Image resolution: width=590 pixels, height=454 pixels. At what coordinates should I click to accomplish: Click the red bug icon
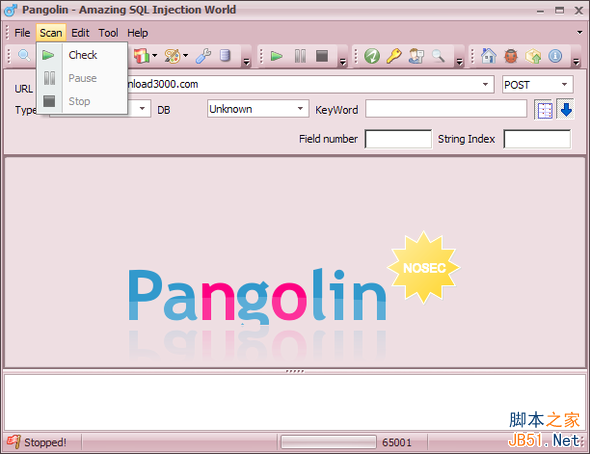coord(511,56)
